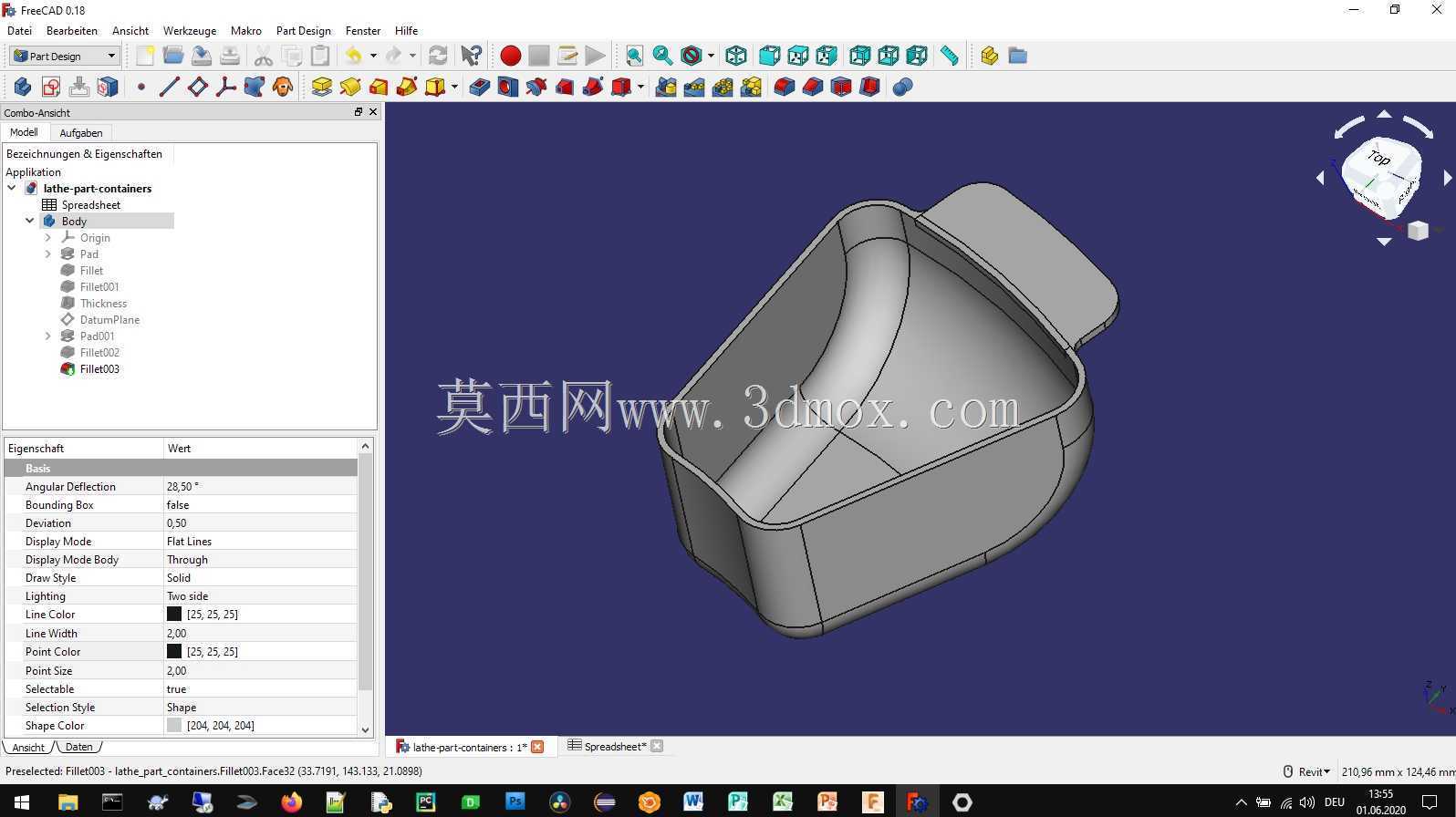Click the Shape Color swatch
Viewport: 1456px width, 817px height.
click(174, 725)
